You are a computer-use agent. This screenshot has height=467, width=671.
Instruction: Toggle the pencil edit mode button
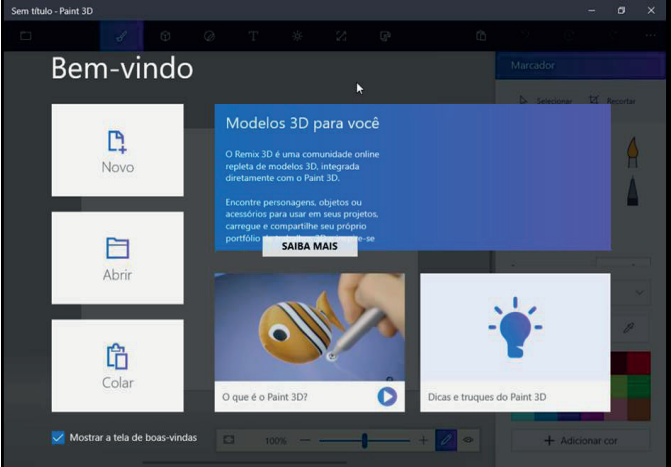(x=445, y=440)
